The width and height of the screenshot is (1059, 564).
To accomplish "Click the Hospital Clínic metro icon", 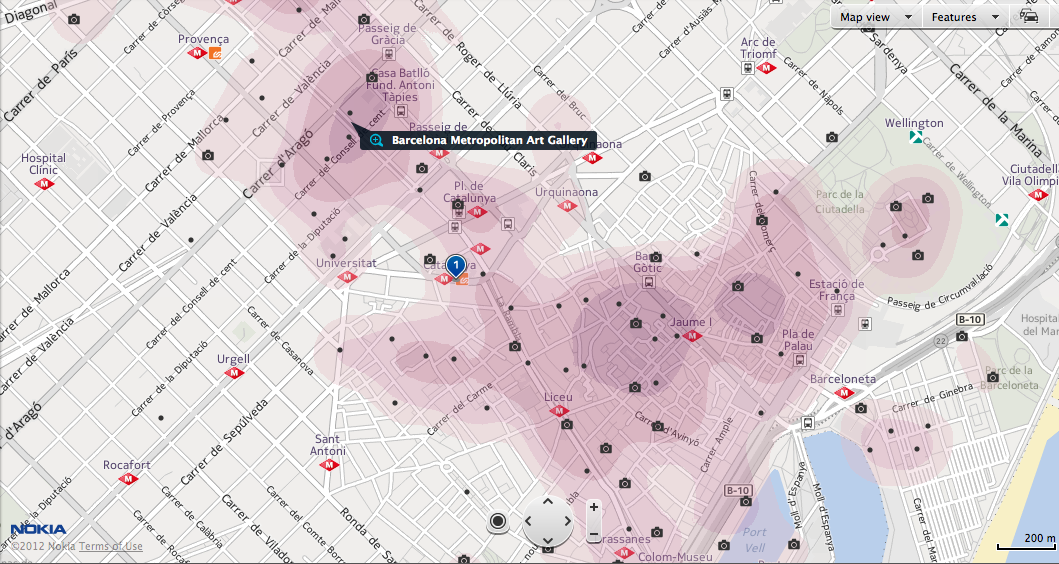I will (x=44, y=184).
